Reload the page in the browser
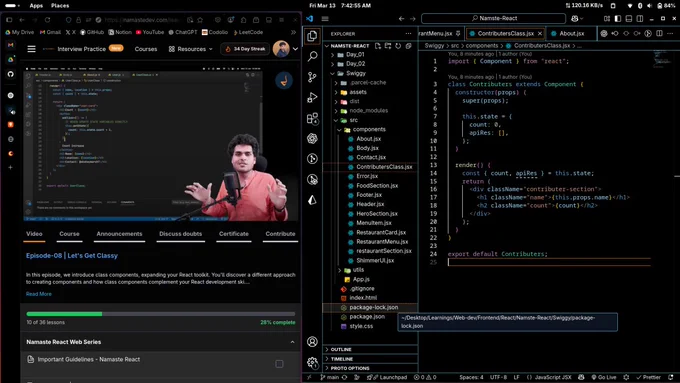The width and height of the screenshot is (680, 383). (x=47, y=20)
